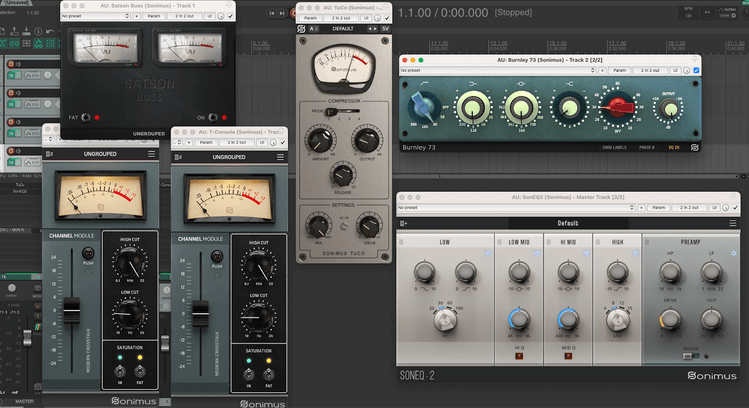The height and width of the screenshot is (408, 749).
Task: Click the TuCo compressor Amount knob
Action: click(320, 140)
